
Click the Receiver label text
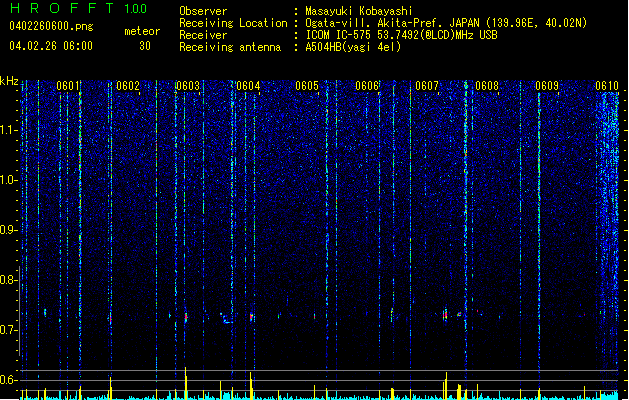coord(203,35)
